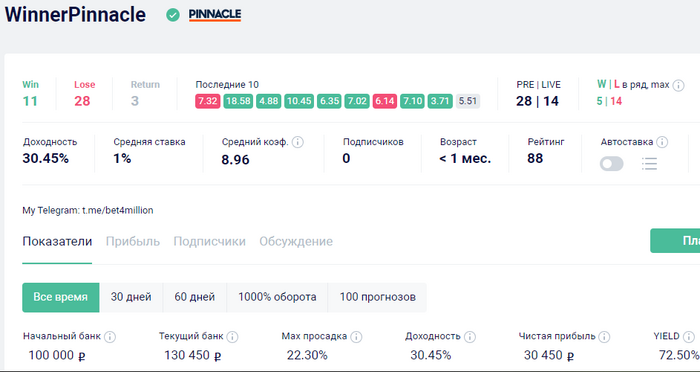The image size is (700, 372).
Task: Click info icon next to Автоставка
Action: pyautogui.click(x=662, y=142)
